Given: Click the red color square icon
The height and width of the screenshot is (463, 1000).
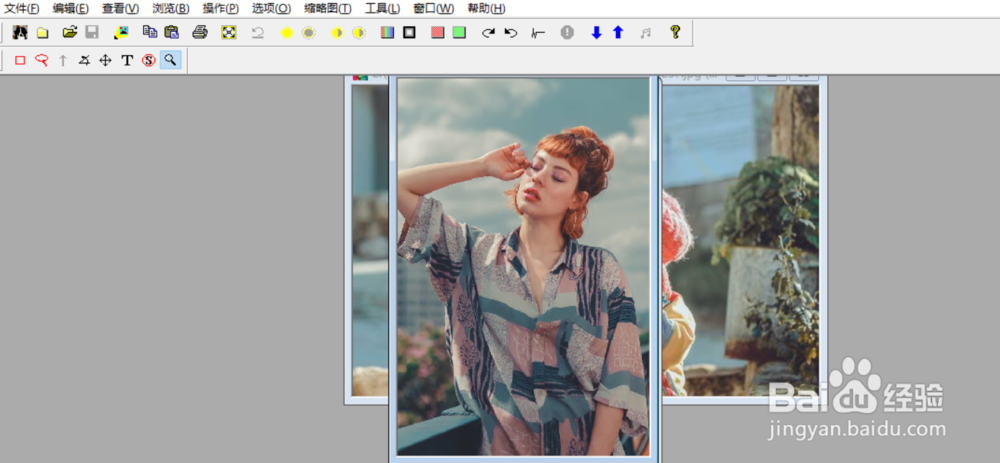Looking at the screenshot, I should click(437, 33).
